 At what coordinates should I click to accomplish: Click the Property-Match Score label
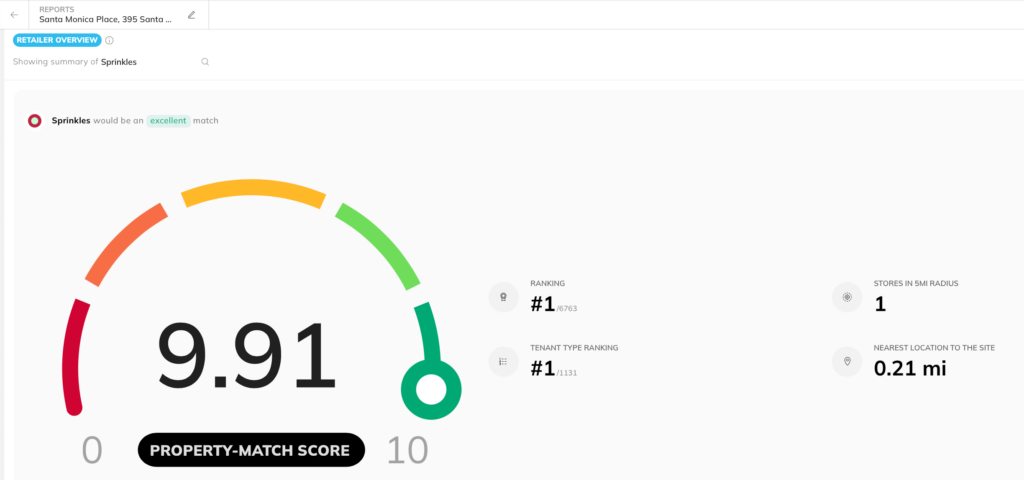tap(251, 450)
